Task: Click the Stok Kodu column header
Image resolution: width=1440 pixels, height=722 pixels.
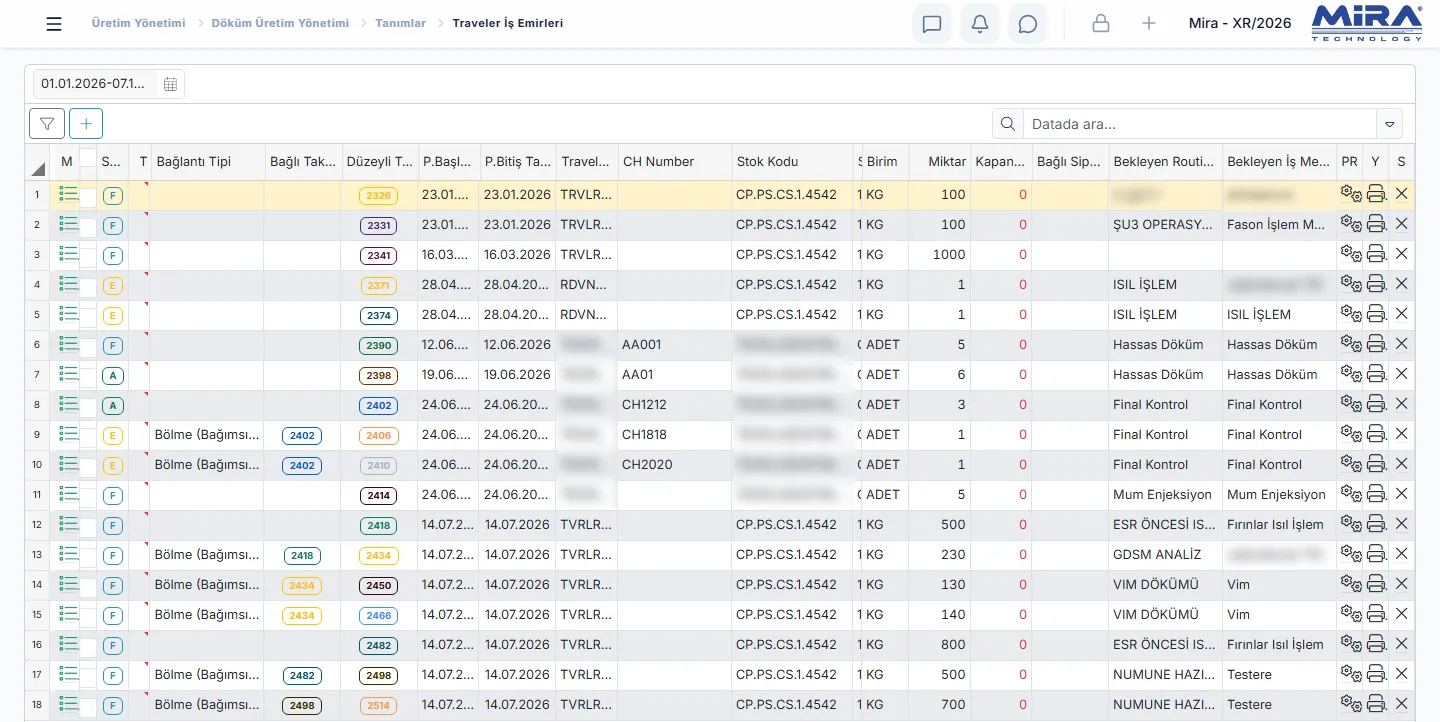Action: 793,162
